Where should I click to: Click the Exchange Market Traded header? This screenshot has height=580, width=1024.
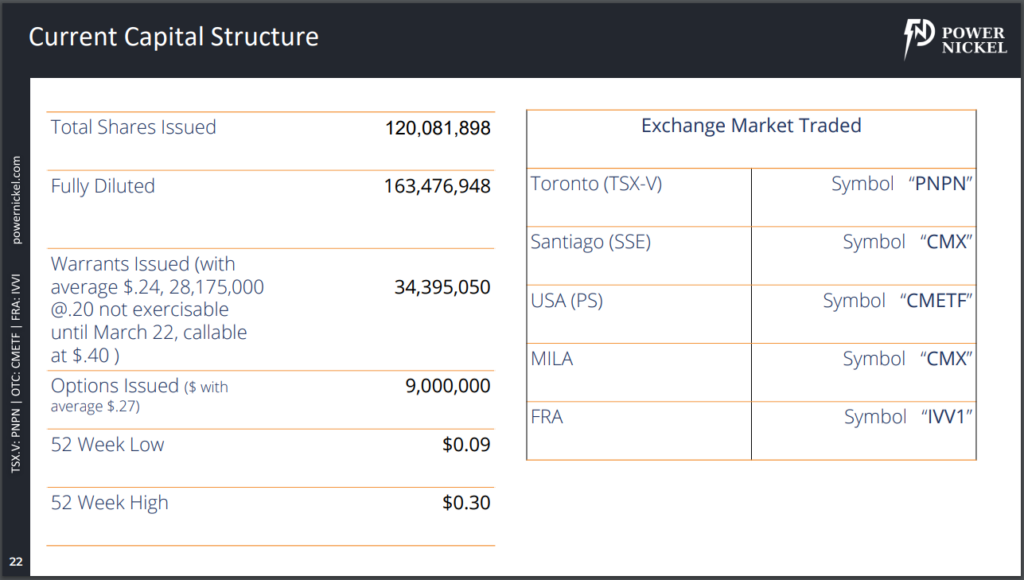pyautogui.click(x=750, y=126)
